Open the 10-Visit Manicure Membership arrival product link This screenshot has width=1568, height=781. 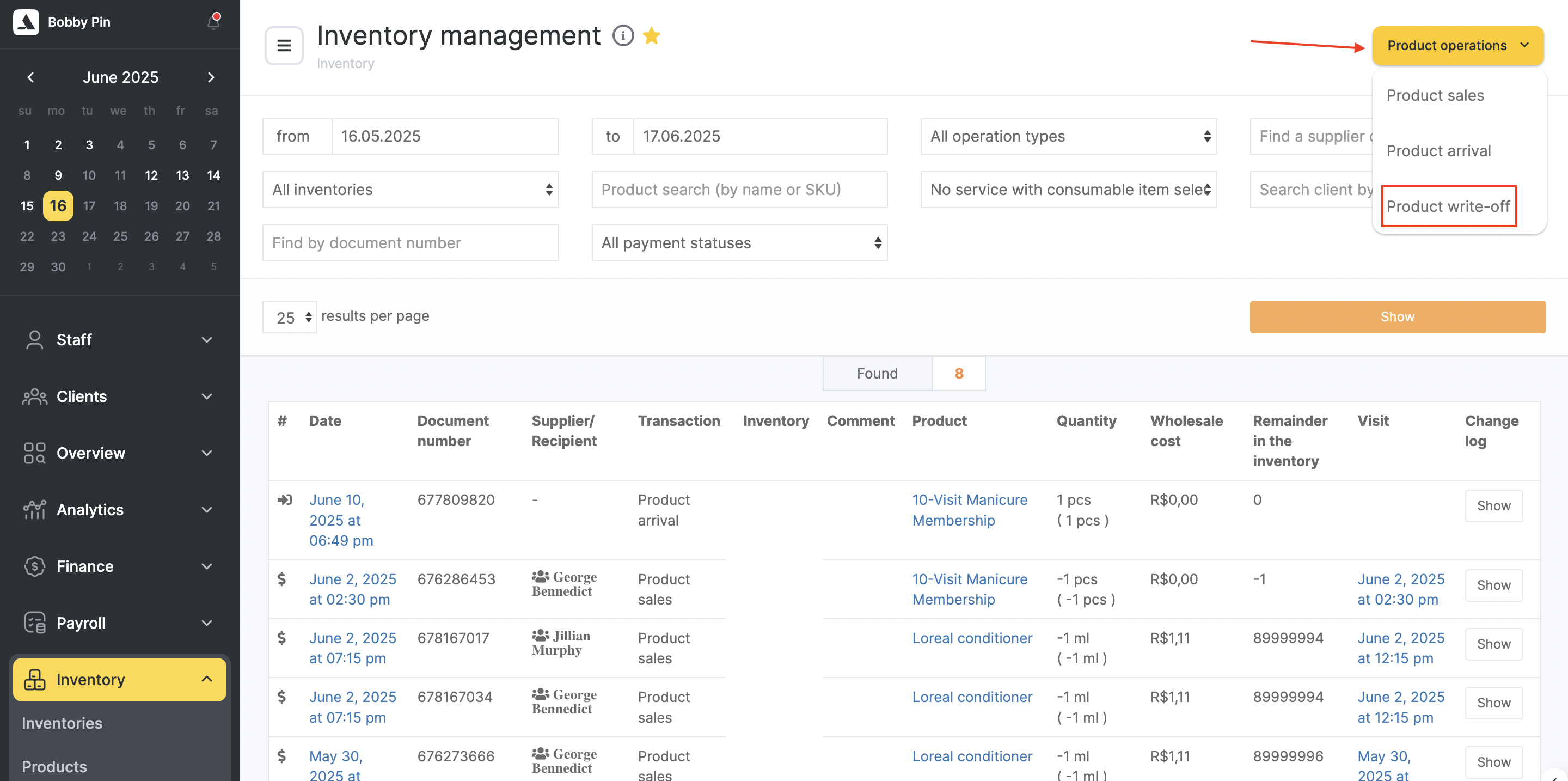point(970,510)
